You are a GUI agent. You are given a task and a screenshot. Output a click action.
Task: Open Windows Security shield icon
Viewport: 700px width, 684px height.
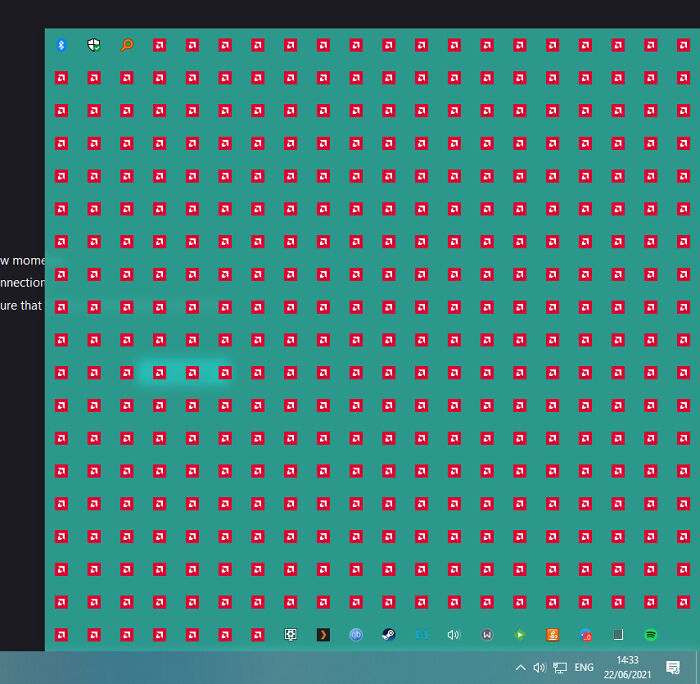(x=94, y=45)
